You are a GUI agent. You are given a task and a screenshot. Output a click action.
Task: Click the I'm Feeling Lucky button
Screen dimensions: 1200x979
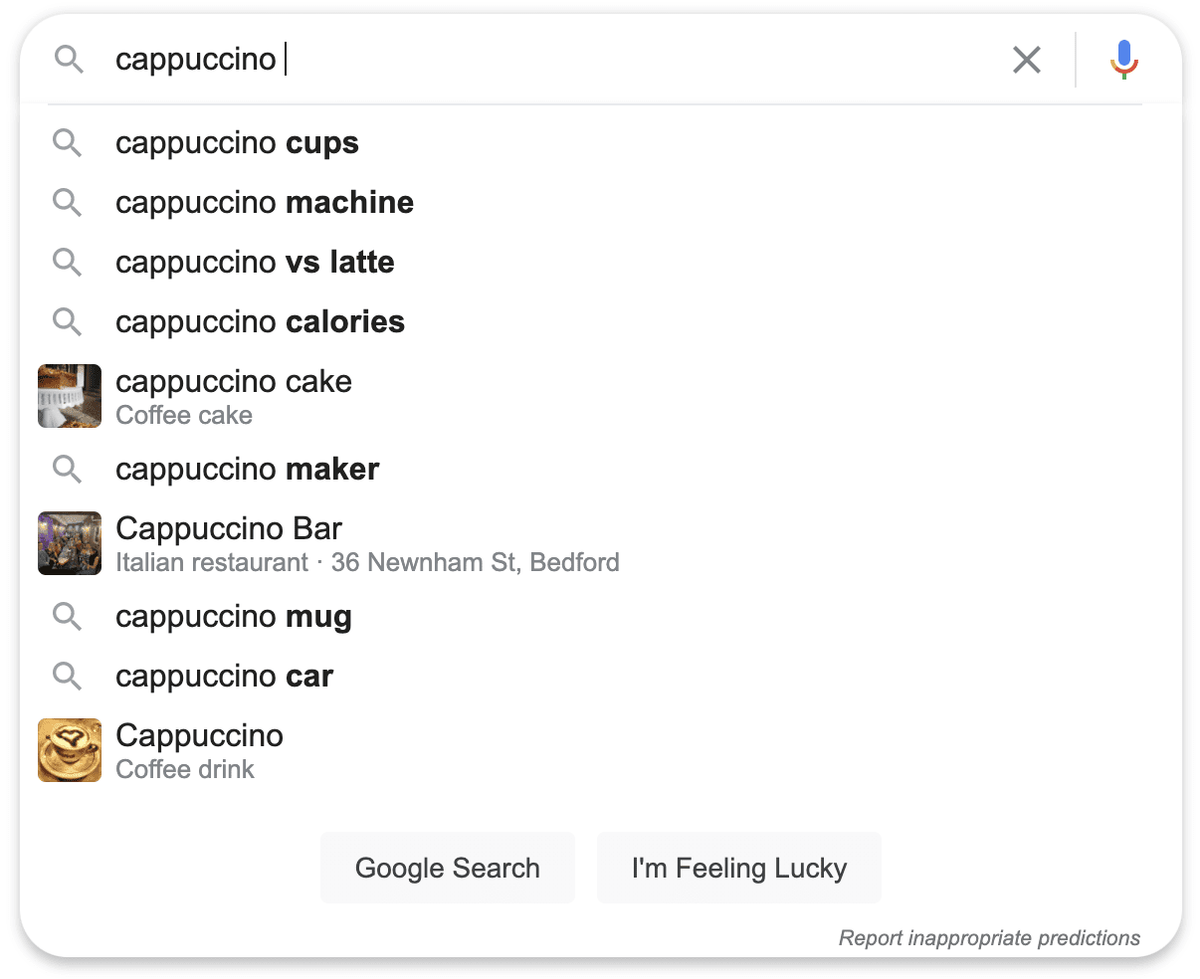(739, 868)
